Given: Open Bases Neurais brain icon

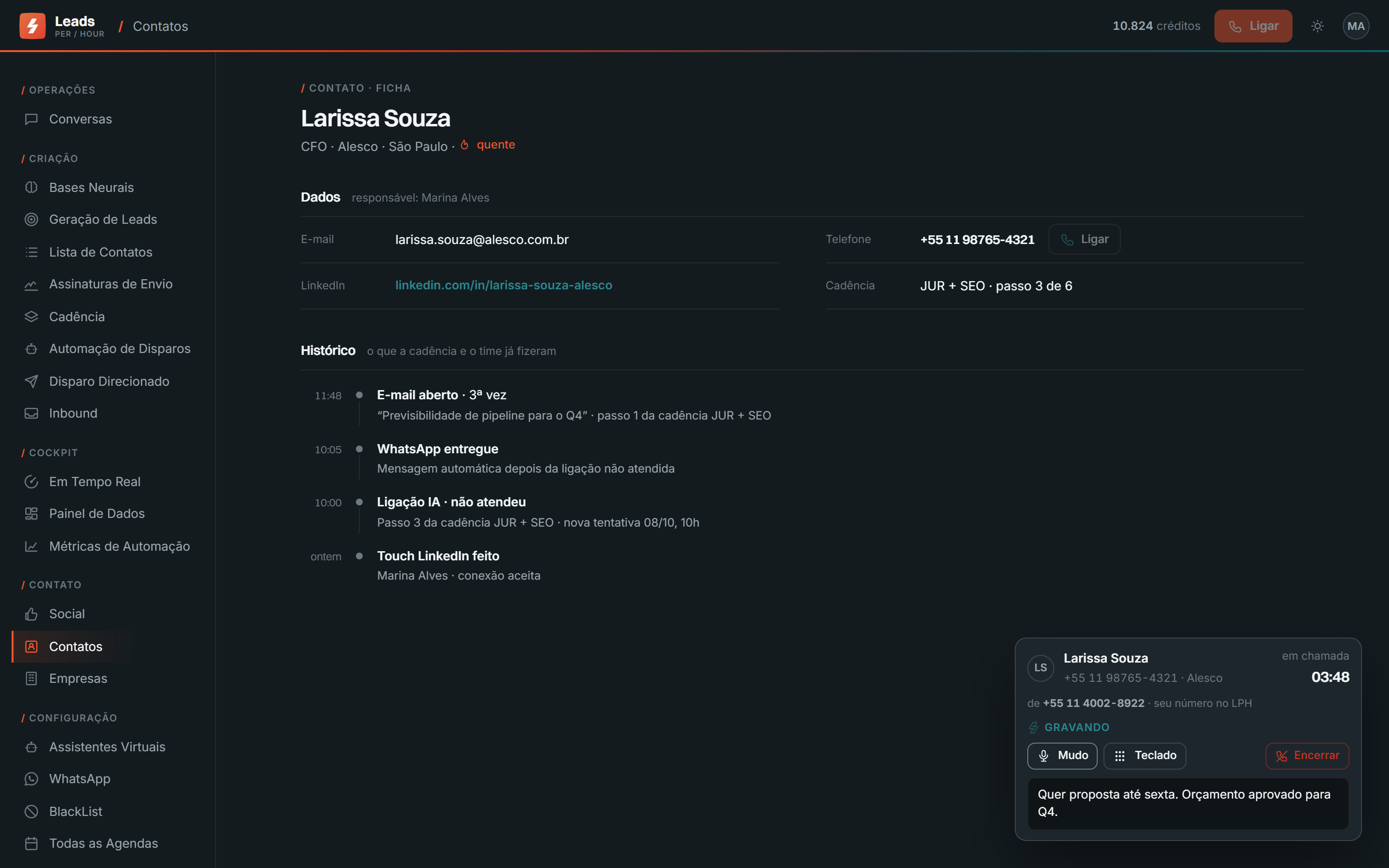Looking at the screenshot, I should [x=31, y=187].
